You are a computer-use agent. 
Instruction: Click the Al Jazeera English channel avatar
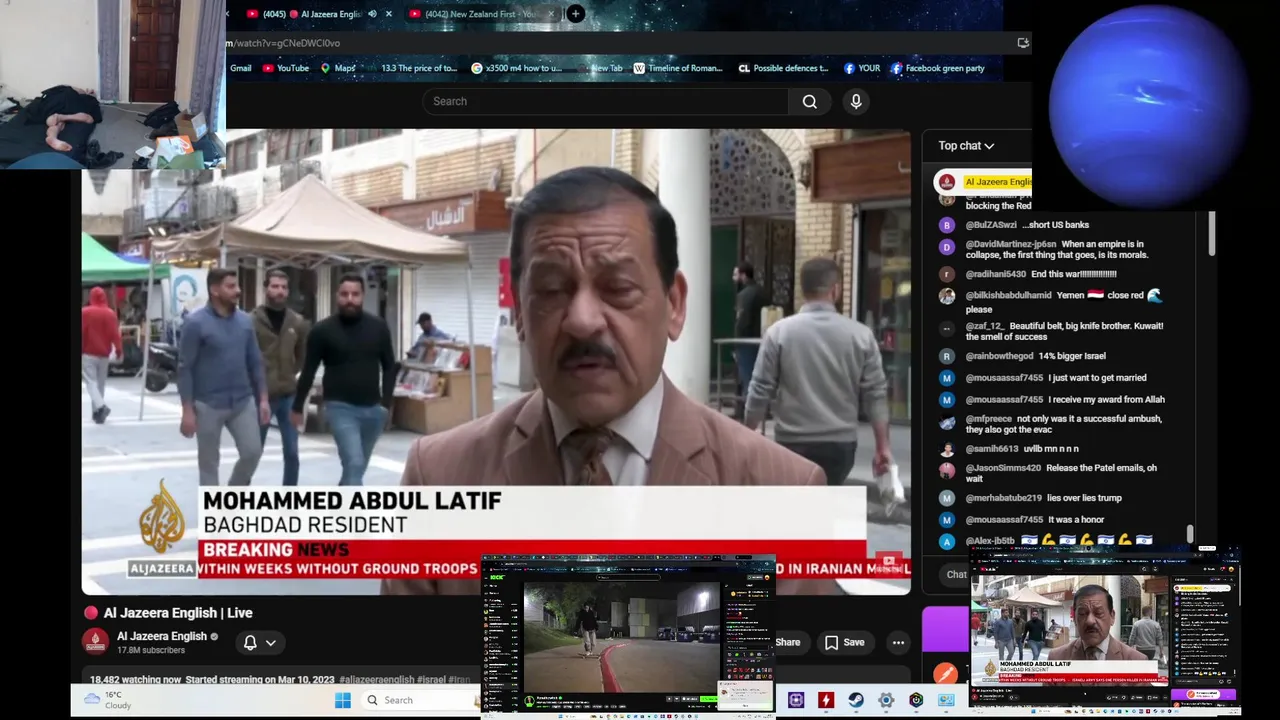96,642
